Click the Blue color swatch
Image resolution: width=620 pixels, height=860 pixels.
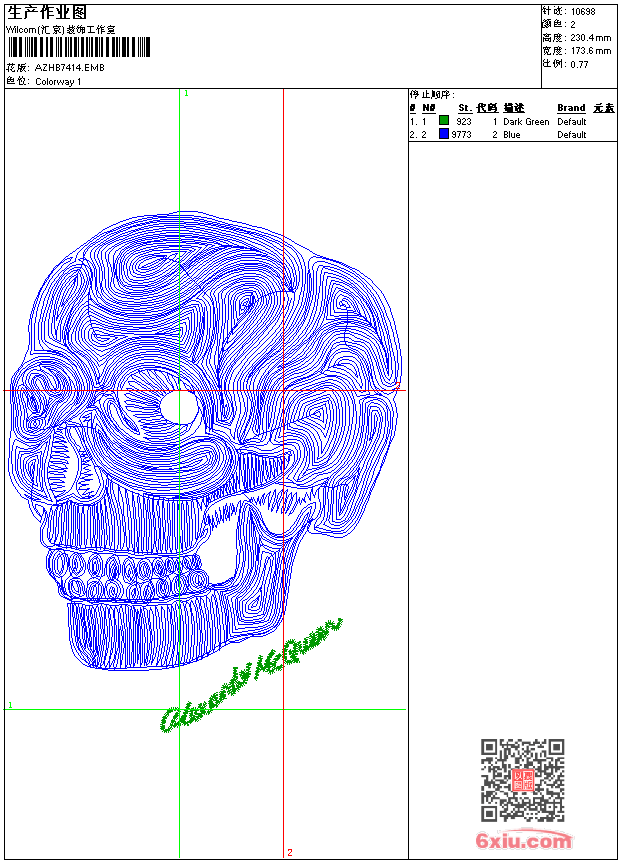[444, 134]
